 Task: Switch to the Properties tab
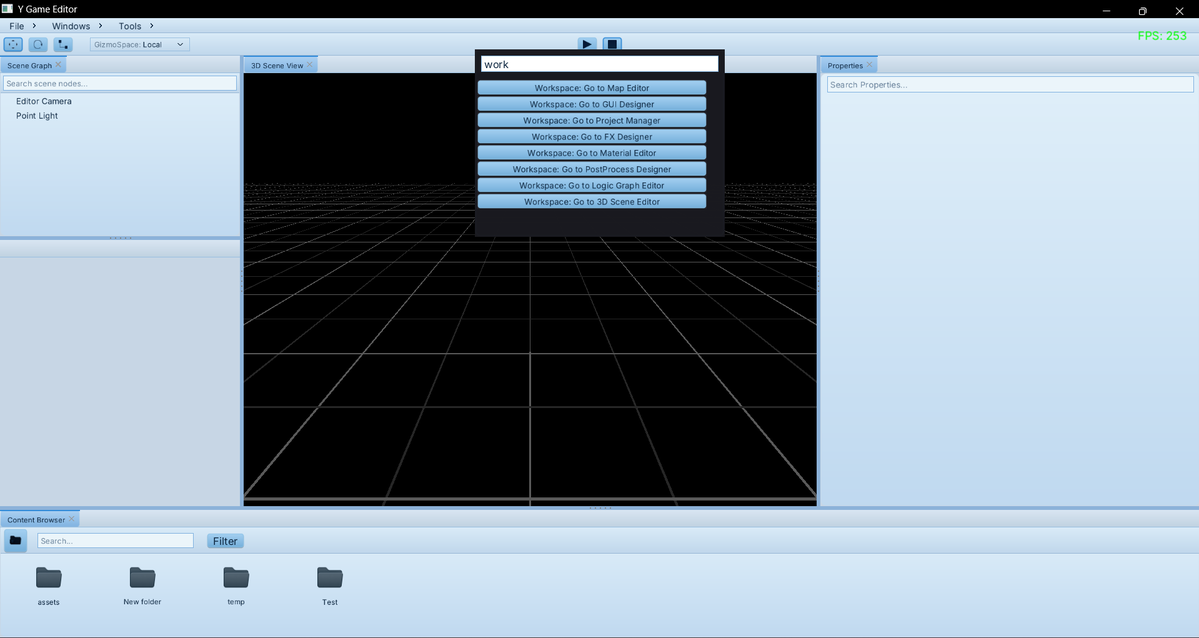(x=845, y=65)
